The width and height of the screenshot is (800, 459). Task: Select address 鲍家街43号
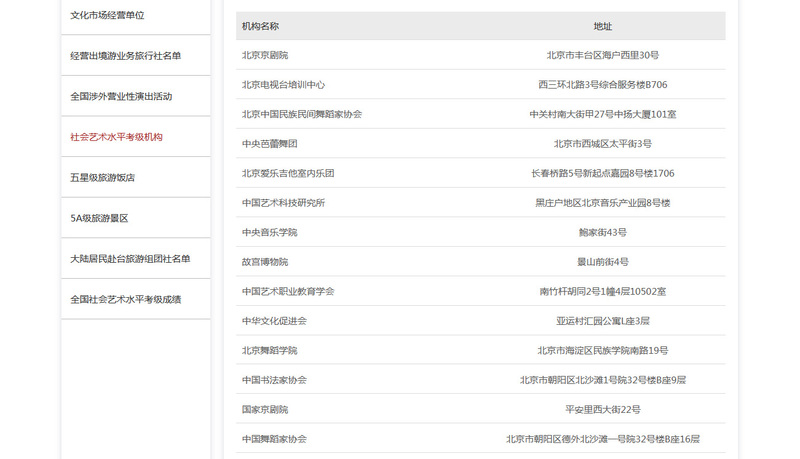click(603, 233)
